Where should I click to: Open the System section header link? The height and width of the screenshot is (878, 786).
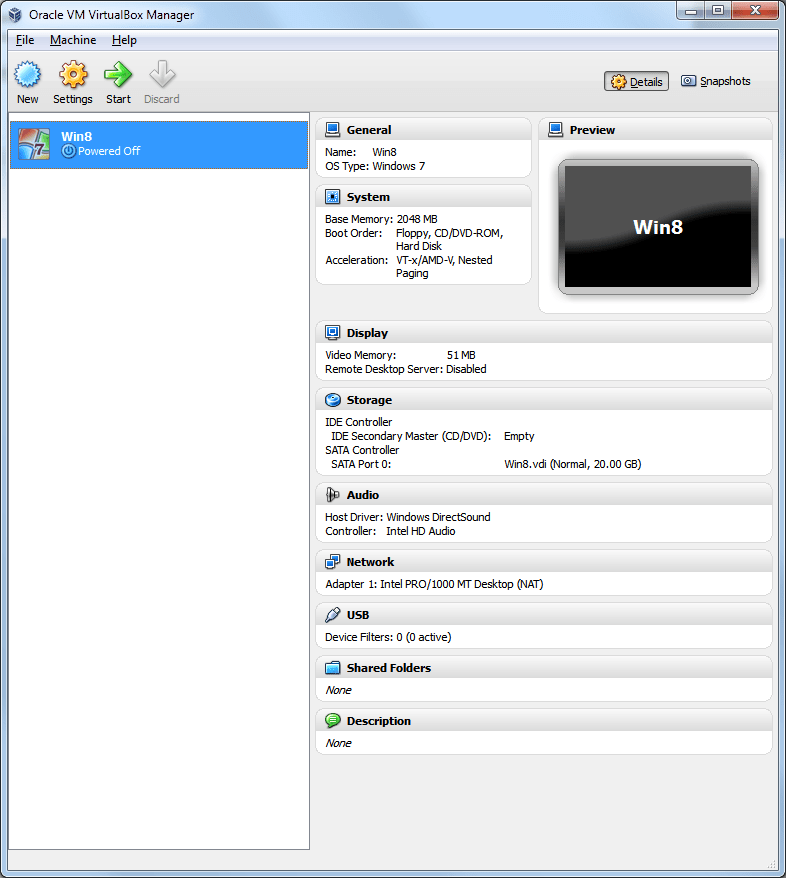(368, 197)
